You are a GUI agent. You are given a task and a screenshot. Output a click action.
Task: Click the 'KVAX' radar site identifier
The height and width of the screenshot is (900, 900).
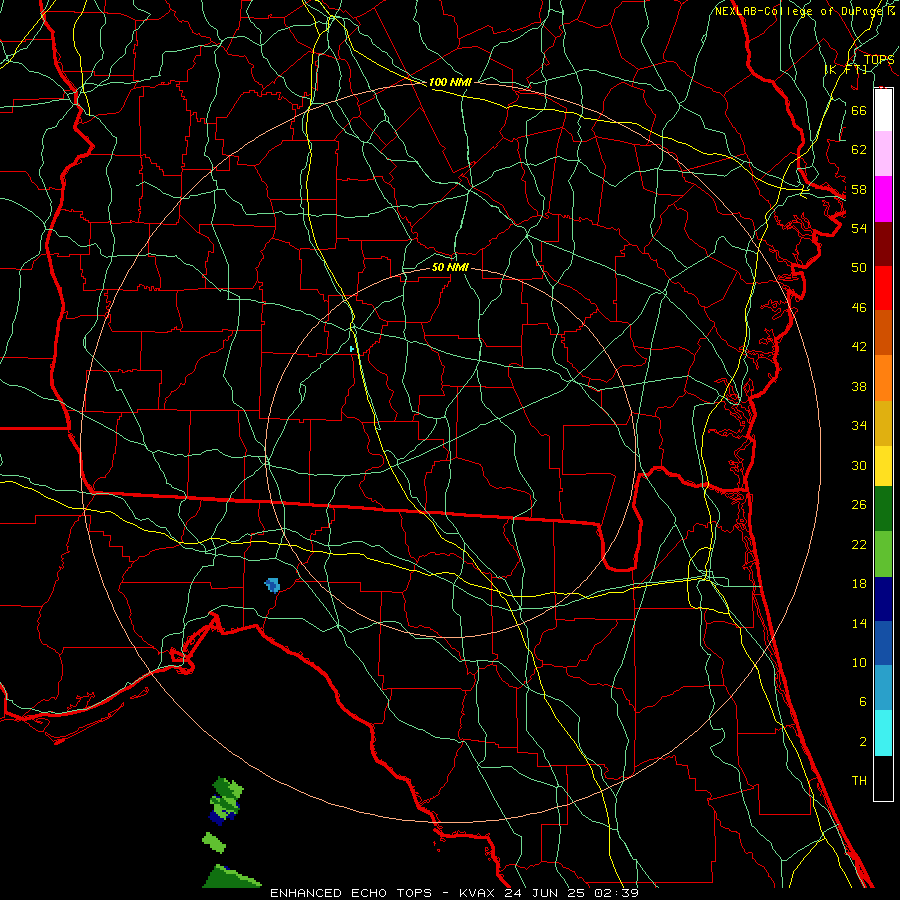478,893
